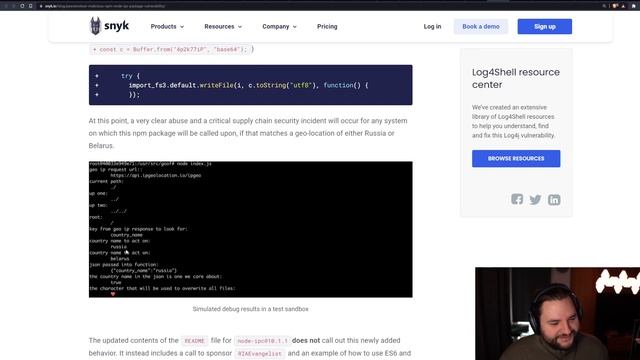Image resolution: width=640 pixels, height=360 pixels.
Task: Expand the Resources menu
Action: (223, 27)
